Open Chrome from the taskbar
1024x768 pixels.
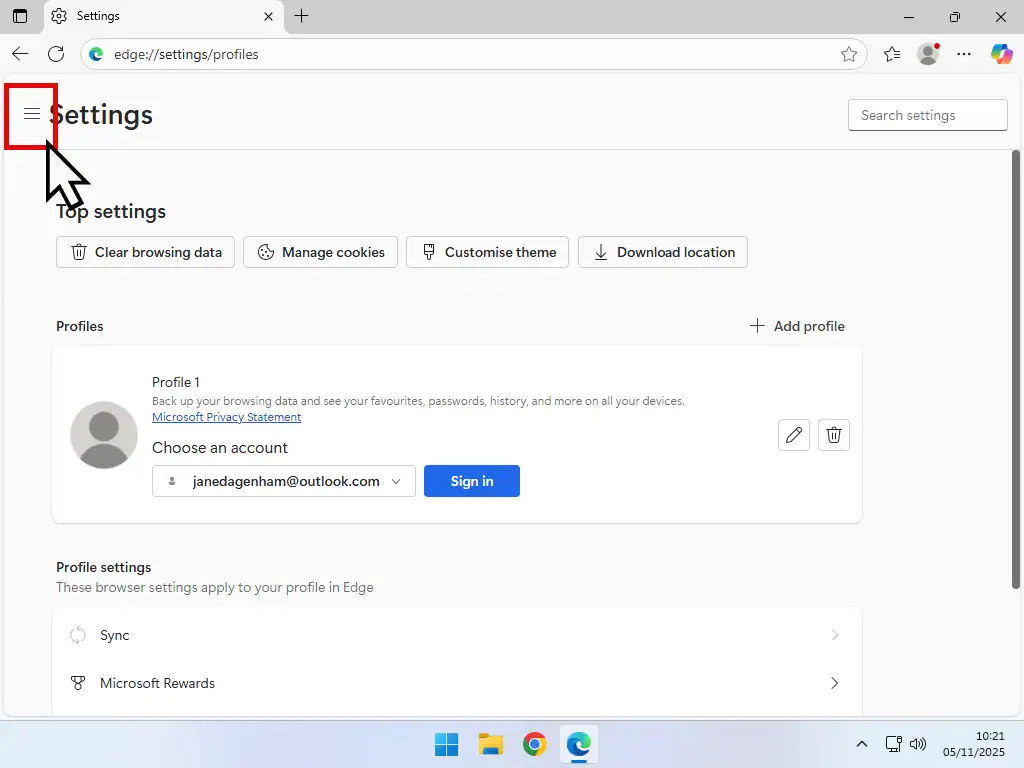coord(535,744)
